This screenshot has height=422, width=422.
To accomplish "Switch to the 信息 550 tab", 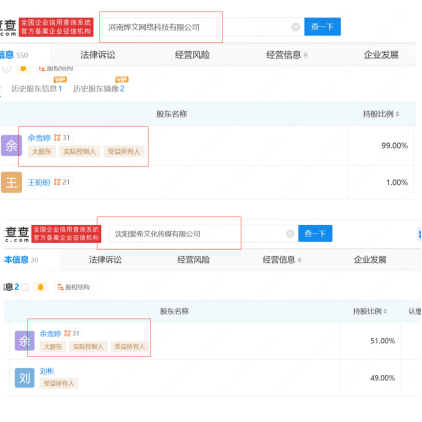I will coord(14,55).
